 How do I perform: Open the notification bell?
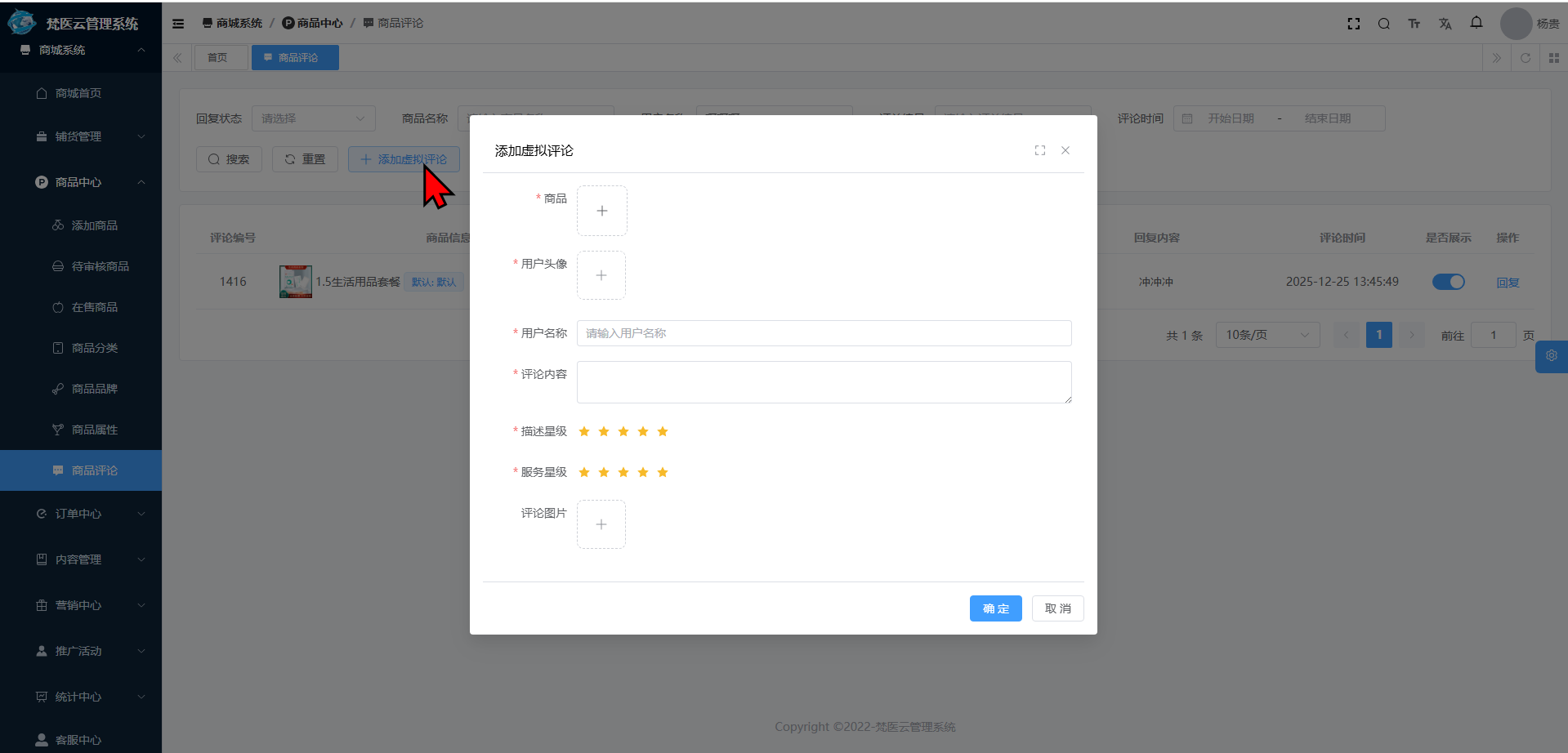[x=1476, y=23]
